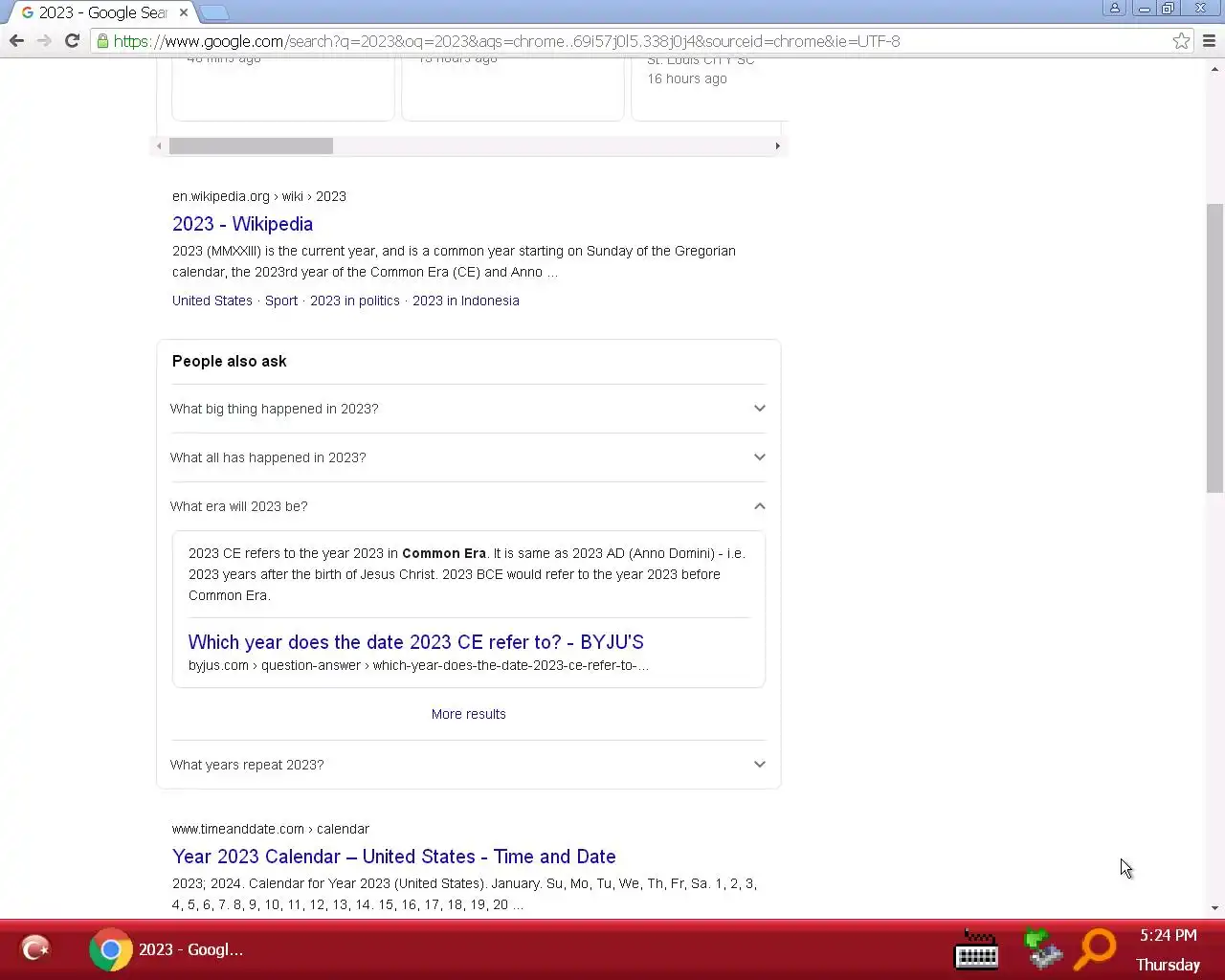Open the BYJU'S 2023 CE answer link
This screenshot has width=1225, height=980.
coord(415,642)
